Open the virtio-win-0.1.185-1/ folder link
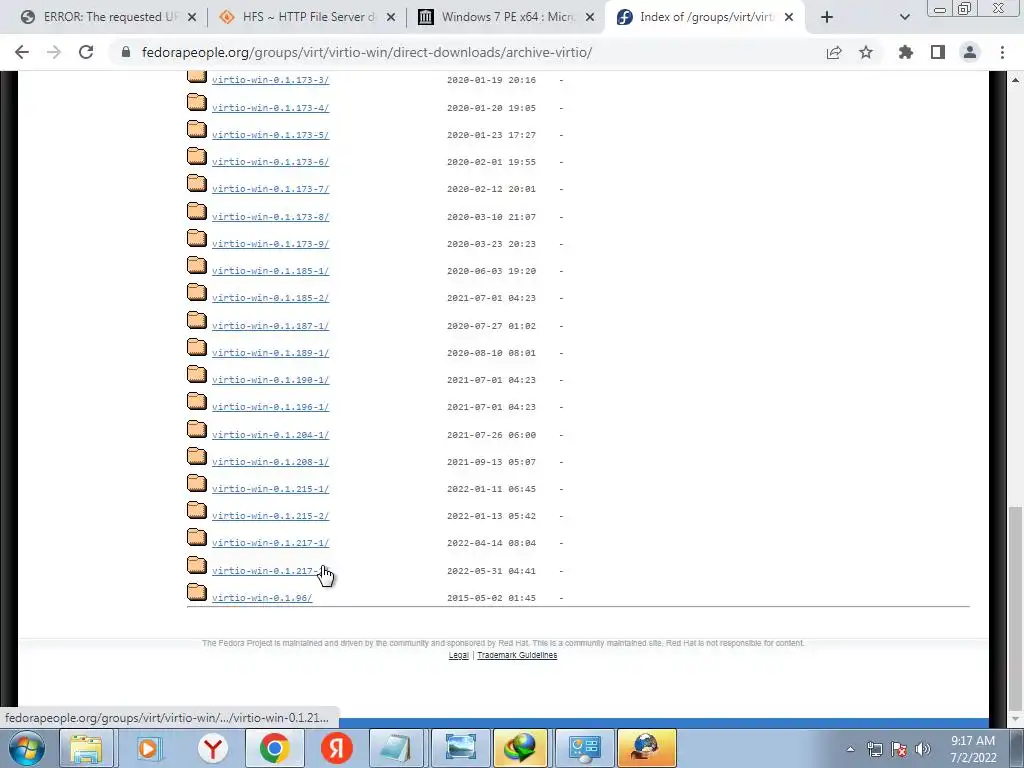Image resolution: width=1024 pixels, height=768 pixels. (x=270, y=271)
